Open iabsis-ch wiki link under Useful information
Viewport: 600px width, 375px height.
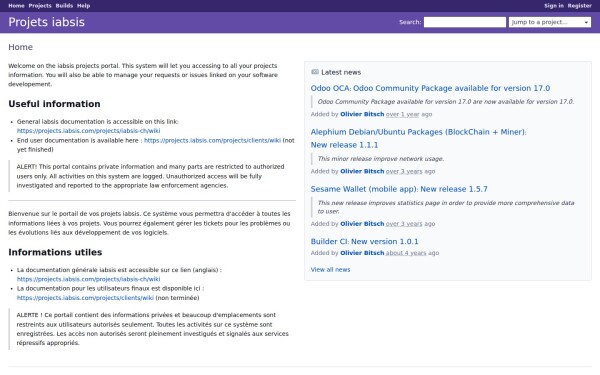pyautogui.click(x=88, y=131)
